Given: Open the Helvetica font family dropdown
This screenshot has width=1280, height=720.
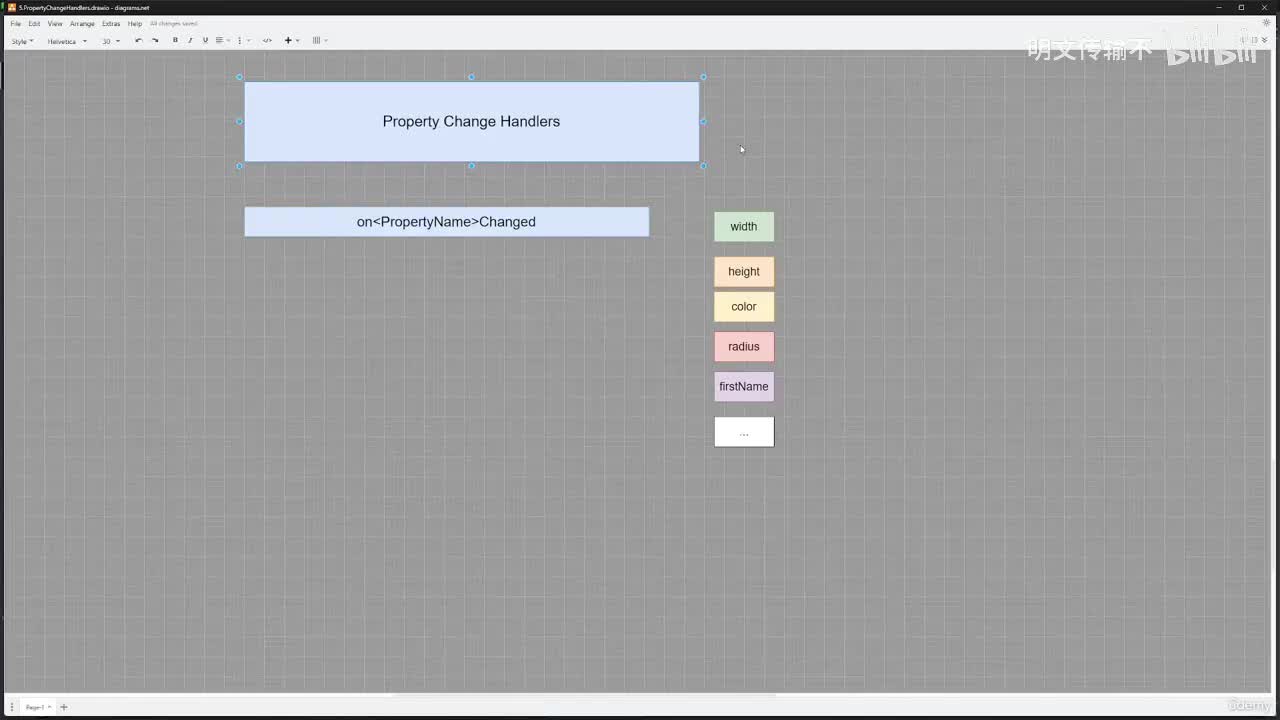Looking at the screenshot, I should point(67,41).
